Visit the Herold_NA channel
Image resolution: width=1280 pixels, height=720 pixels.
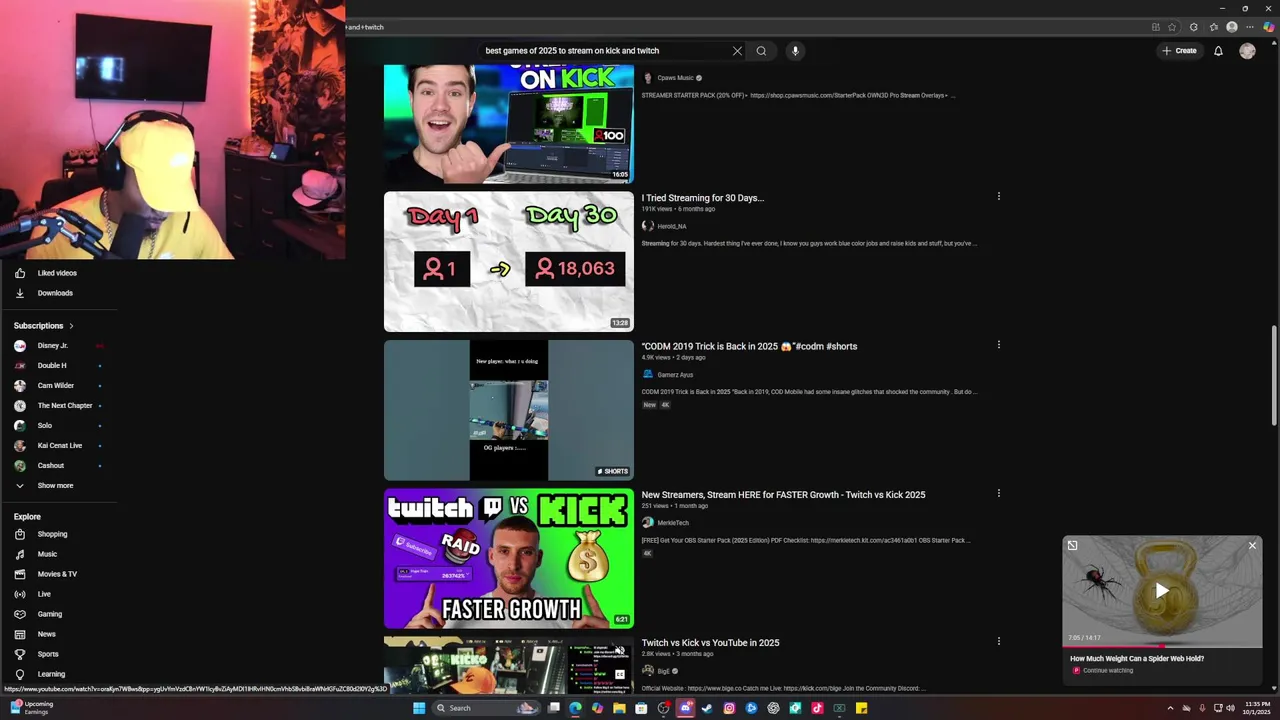[x=671, y=226]
